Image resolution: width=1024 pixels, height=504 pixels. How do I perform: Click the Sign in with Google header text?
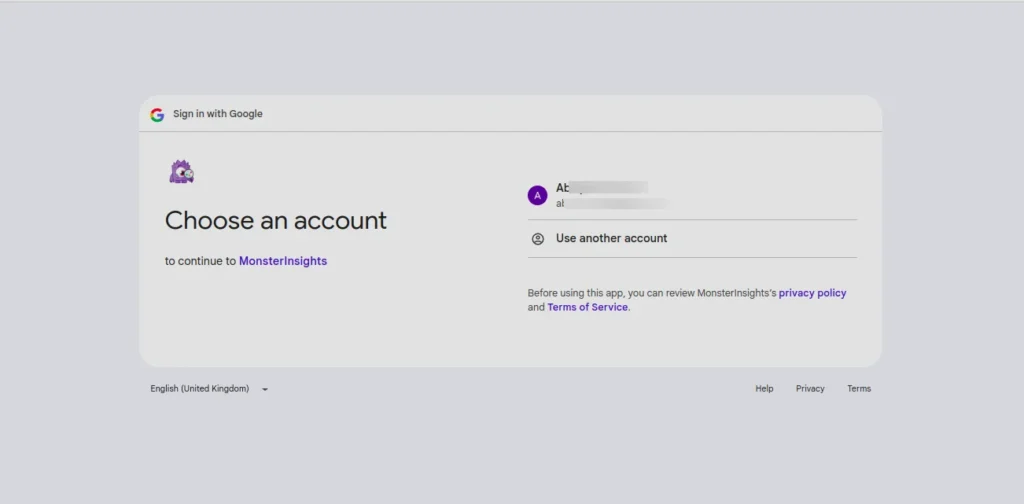click(217, 114)
